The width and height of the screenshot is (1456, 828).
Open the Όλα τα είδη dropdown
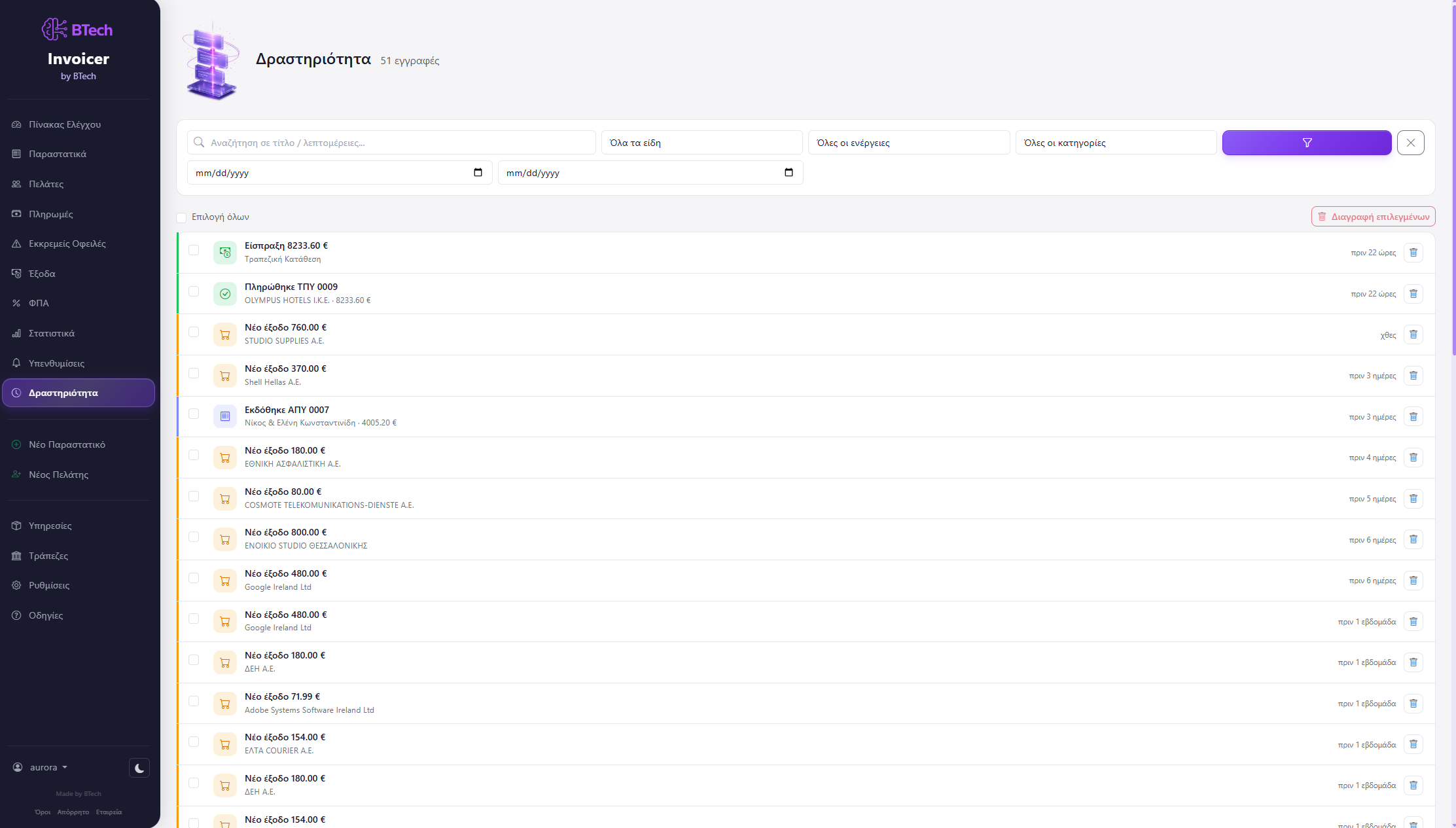coord(701,143)
